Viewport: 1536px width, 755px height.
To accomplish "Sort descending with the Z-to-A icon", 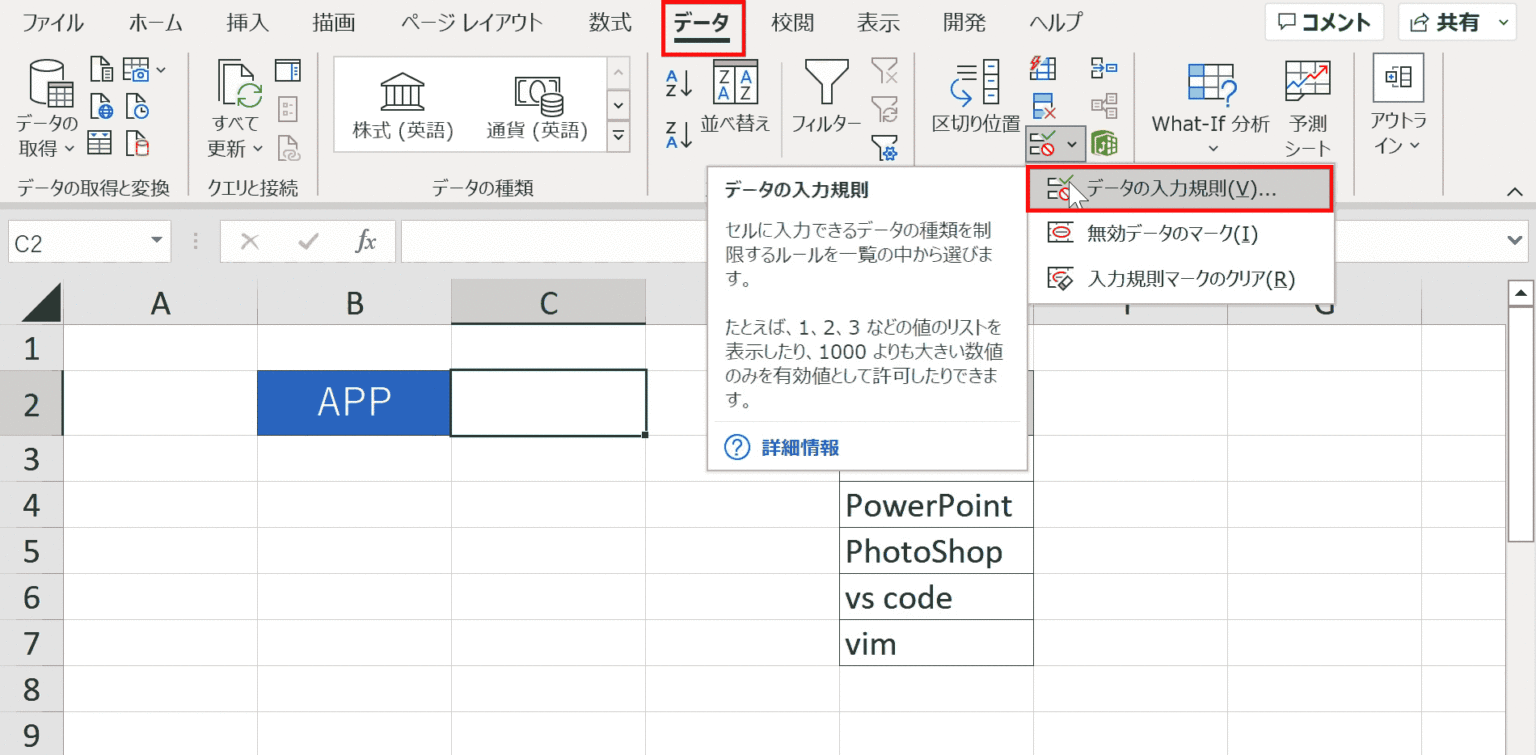I will (679, 134).
